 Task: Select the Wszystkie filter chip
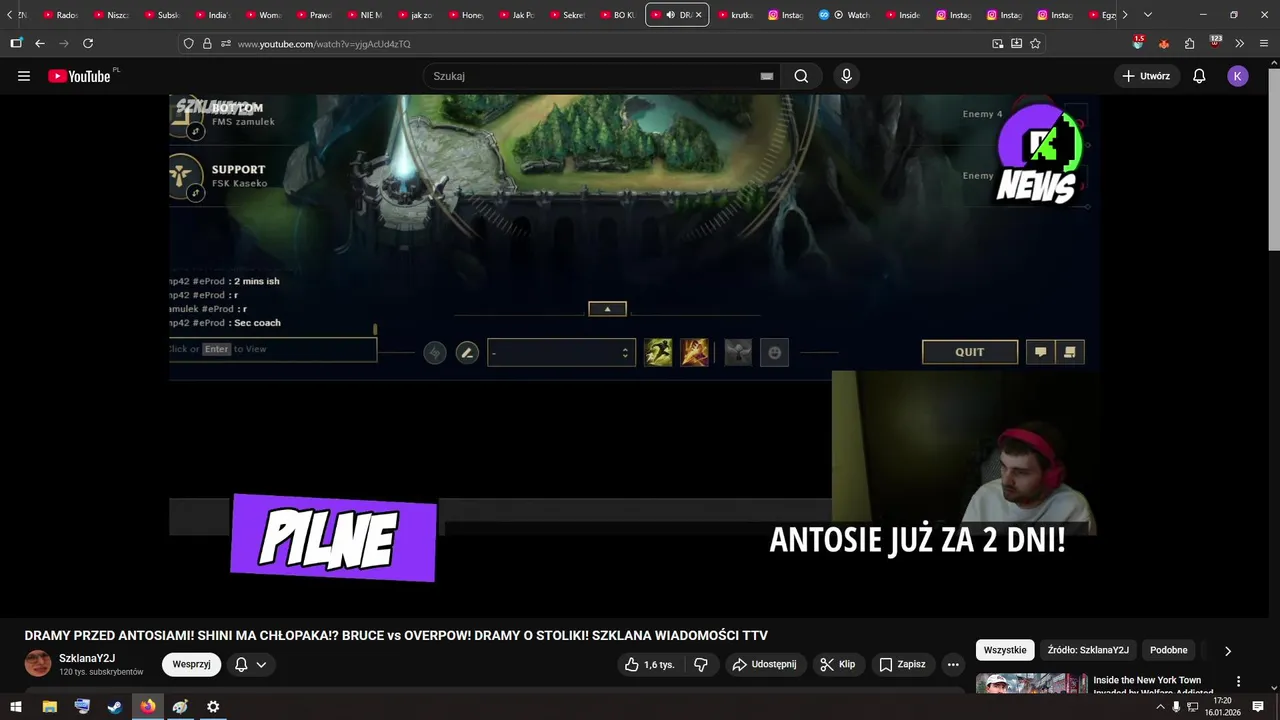click(x=1005, y=650)
